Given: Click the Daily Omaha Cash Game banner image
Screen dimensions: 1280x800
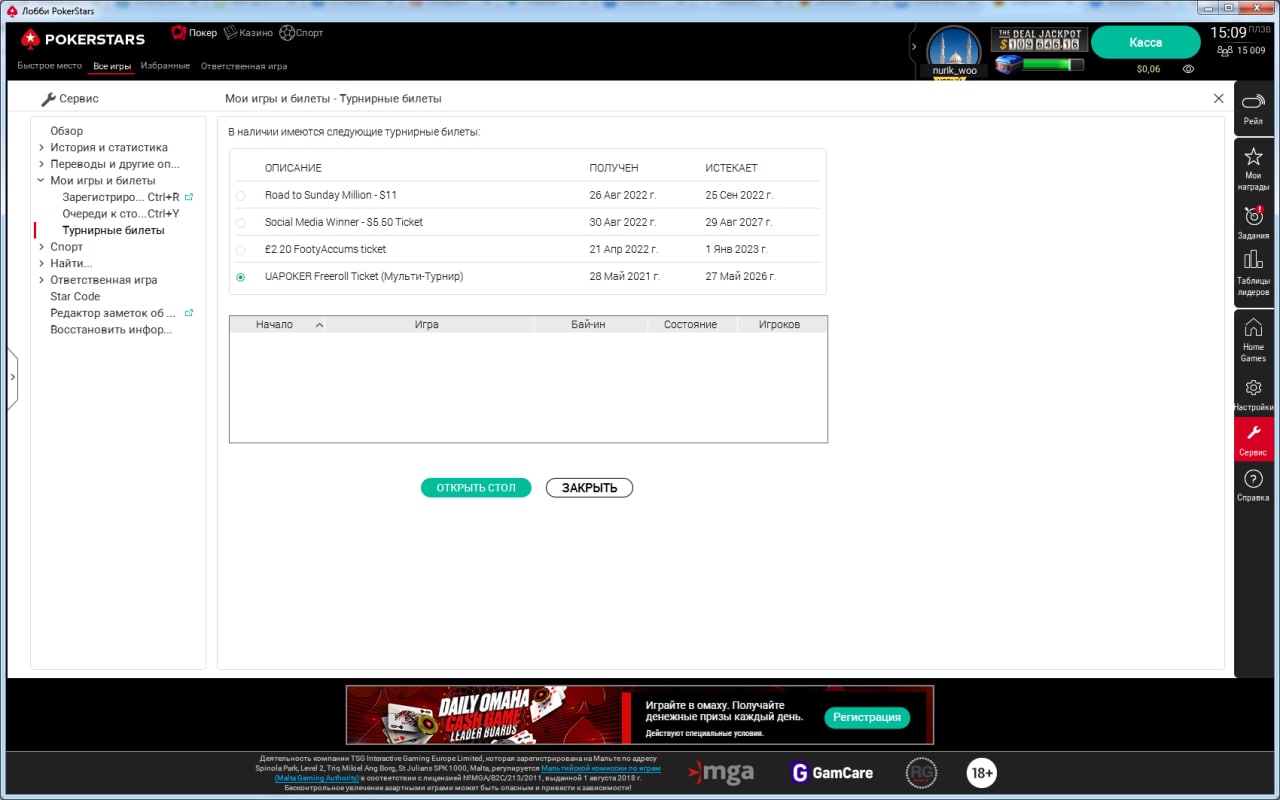Looking at the screenshot, I should coord(483,715).
